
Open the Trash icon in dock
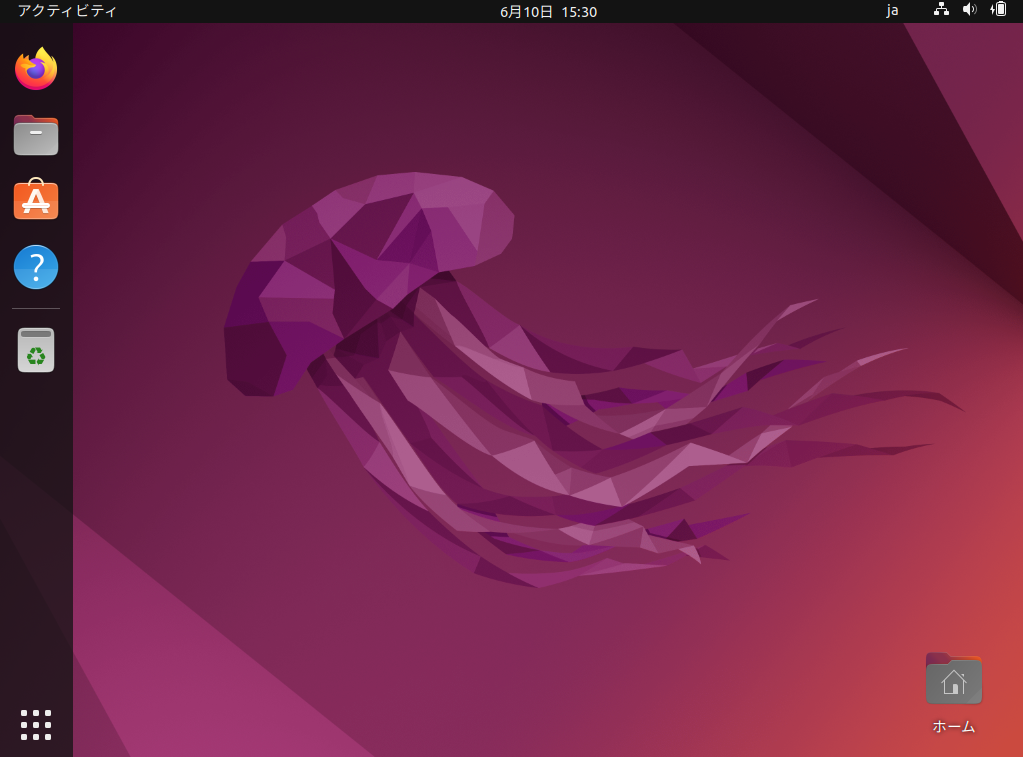(36, 350)
